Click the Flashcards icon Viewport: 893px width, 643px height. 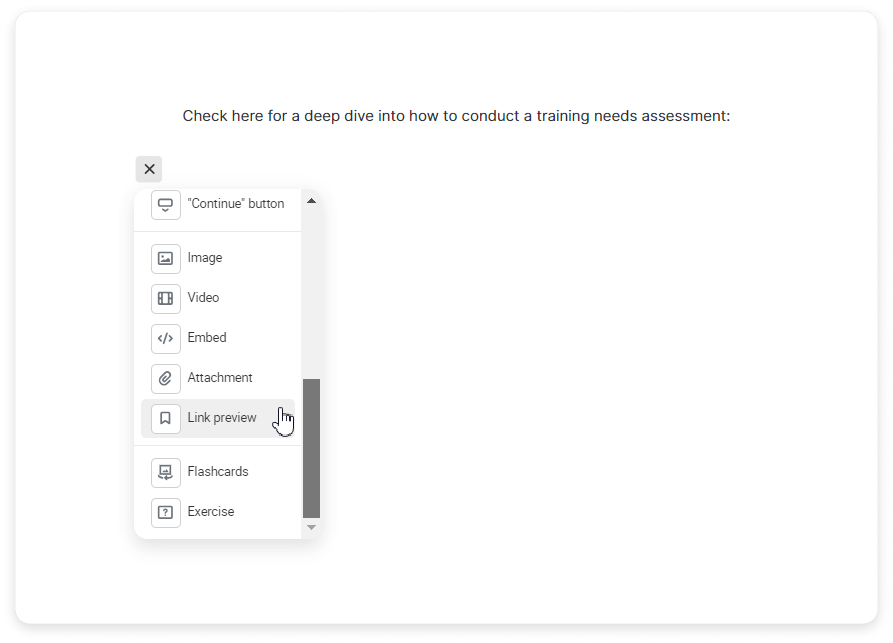pos(166,472)
